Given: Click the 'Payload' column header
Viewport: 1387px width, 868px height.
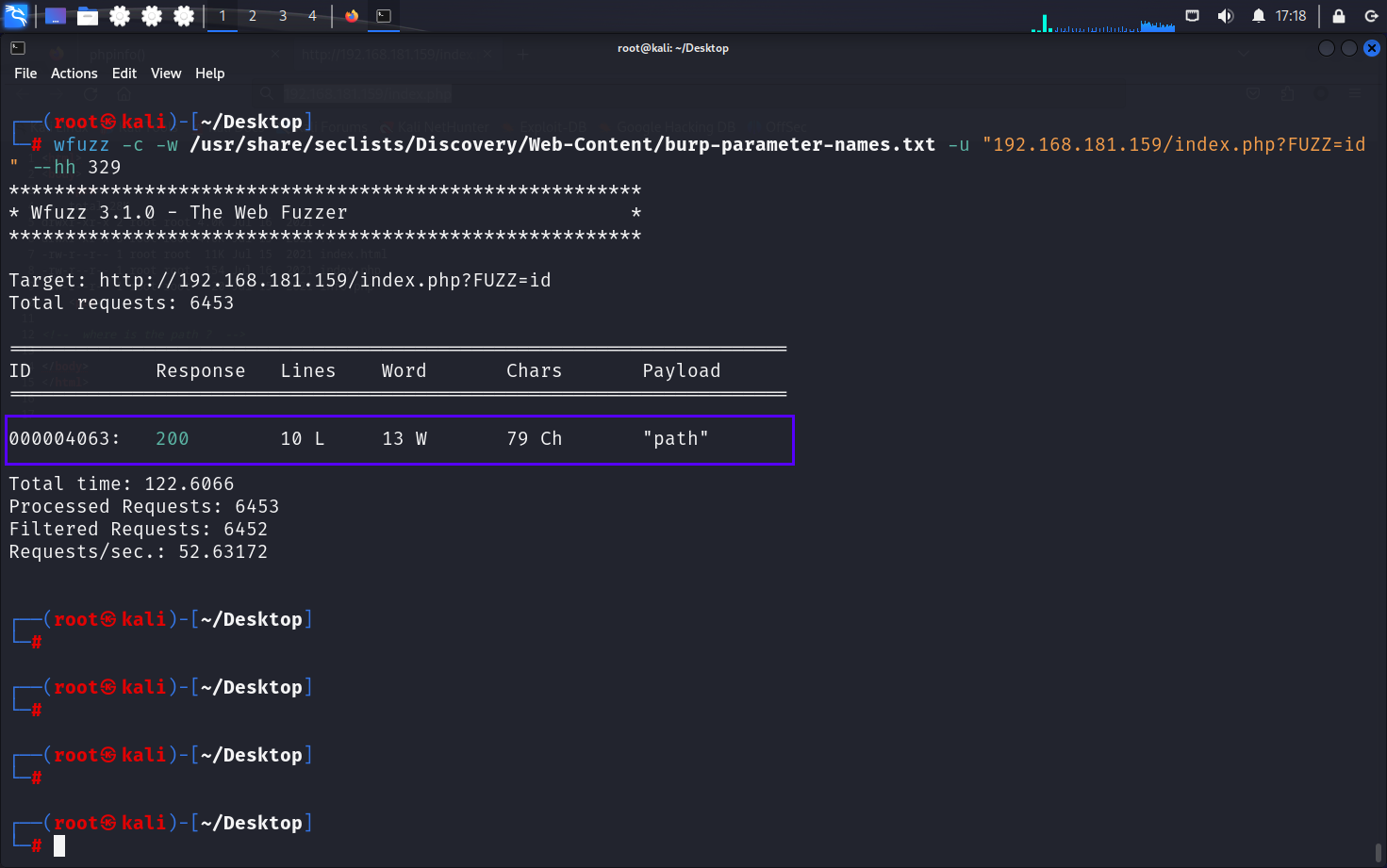Looking at the screenshot, I should (x=682, y=370).
